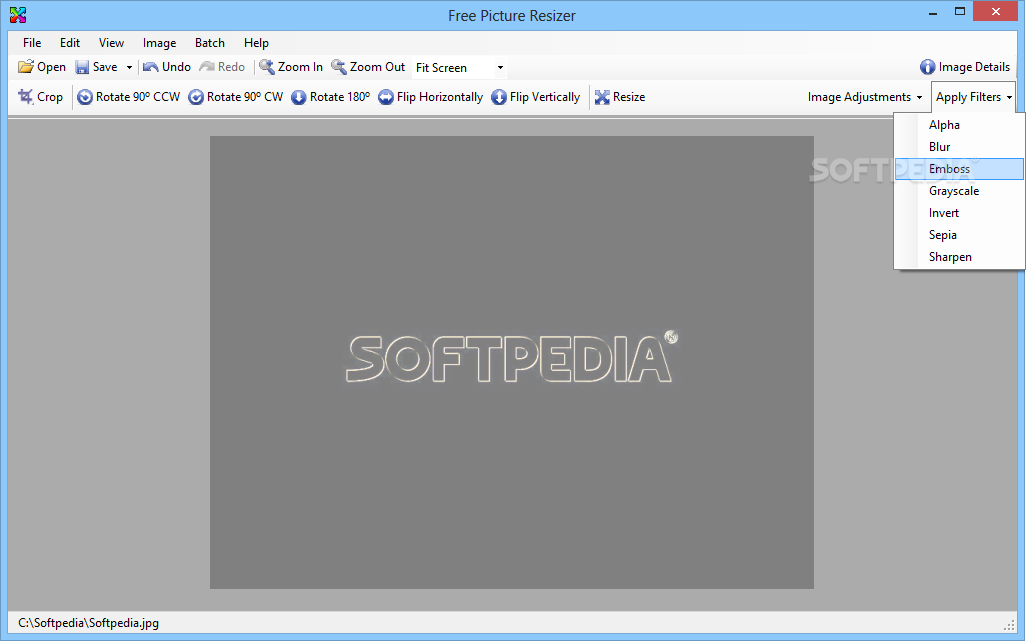Open the Image Adjustments dropdown
Viewport: 1026px width, 641px height.
[x=864, y=97]
